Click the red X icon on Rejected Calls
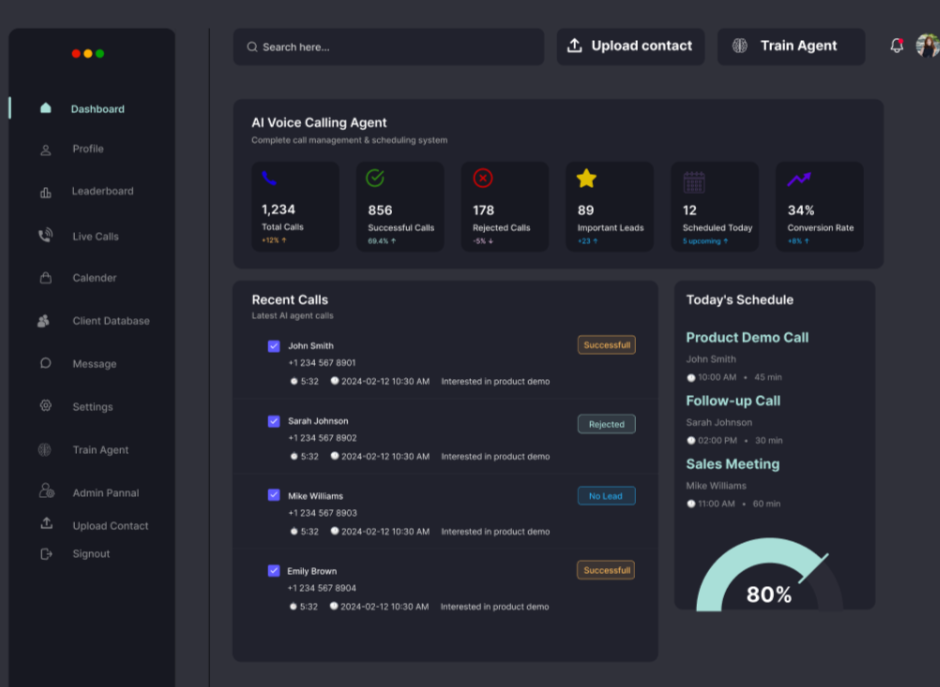The width and height of the screenshot is (940, 687). 483,178
